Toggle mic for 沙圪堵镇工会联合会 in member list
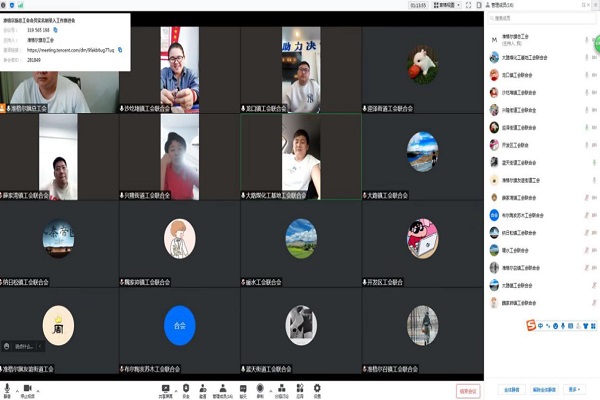The height and width of the screenshot is (400, 600). [587, 92]
